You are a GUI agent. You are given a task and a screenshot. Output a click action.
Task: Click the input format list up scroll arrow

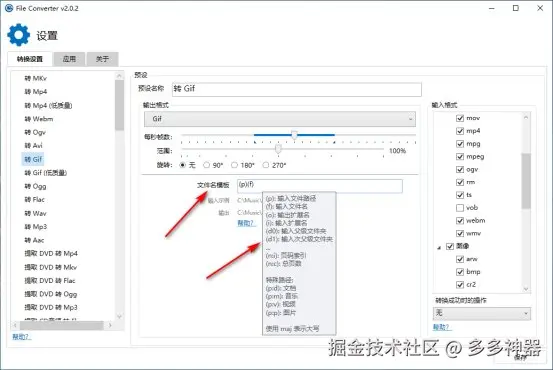[526, 117]
